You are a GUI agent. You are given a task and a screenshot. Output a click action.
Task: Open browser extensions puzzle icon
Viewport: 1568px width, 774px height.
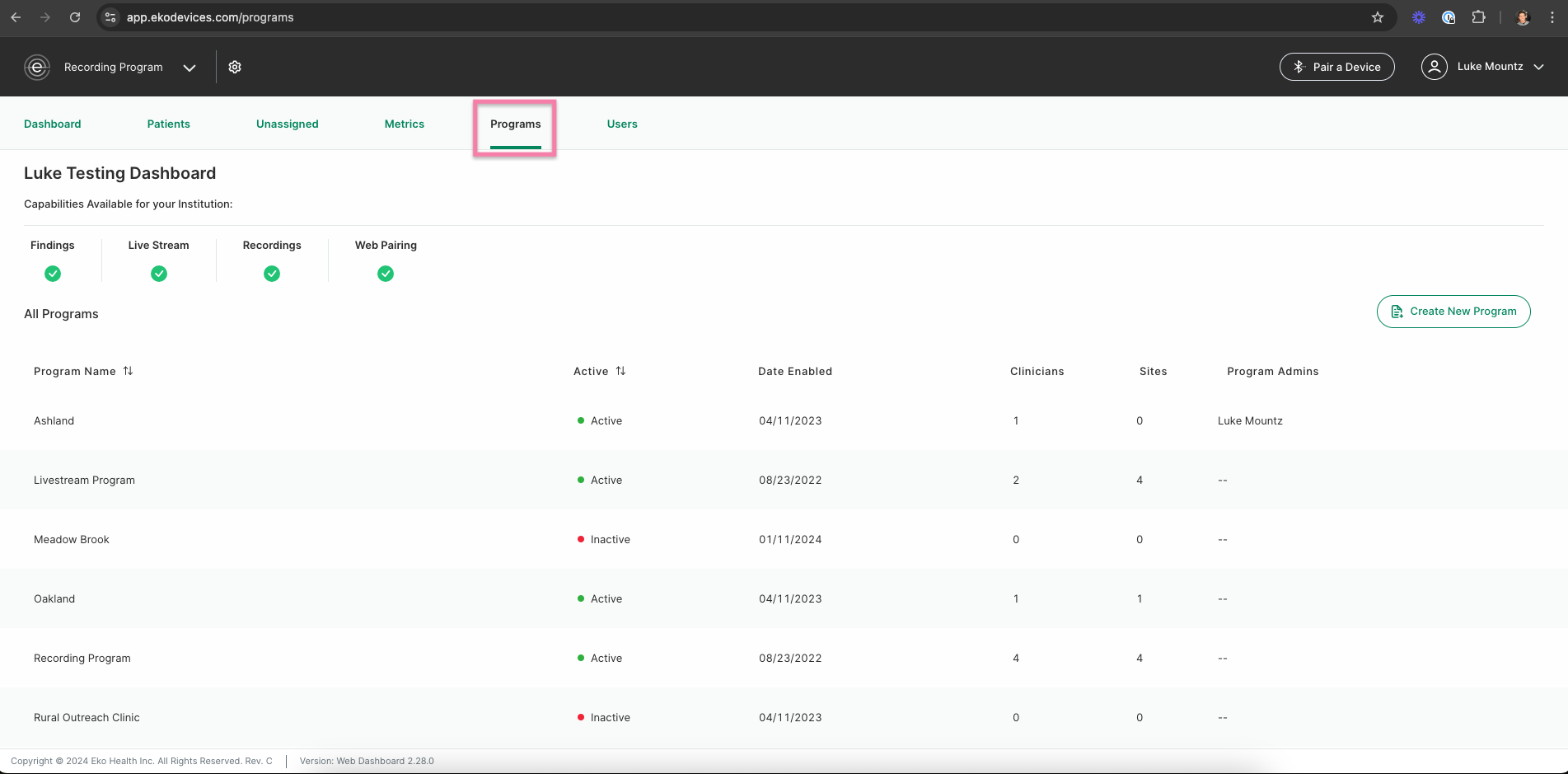[1479, 17]
